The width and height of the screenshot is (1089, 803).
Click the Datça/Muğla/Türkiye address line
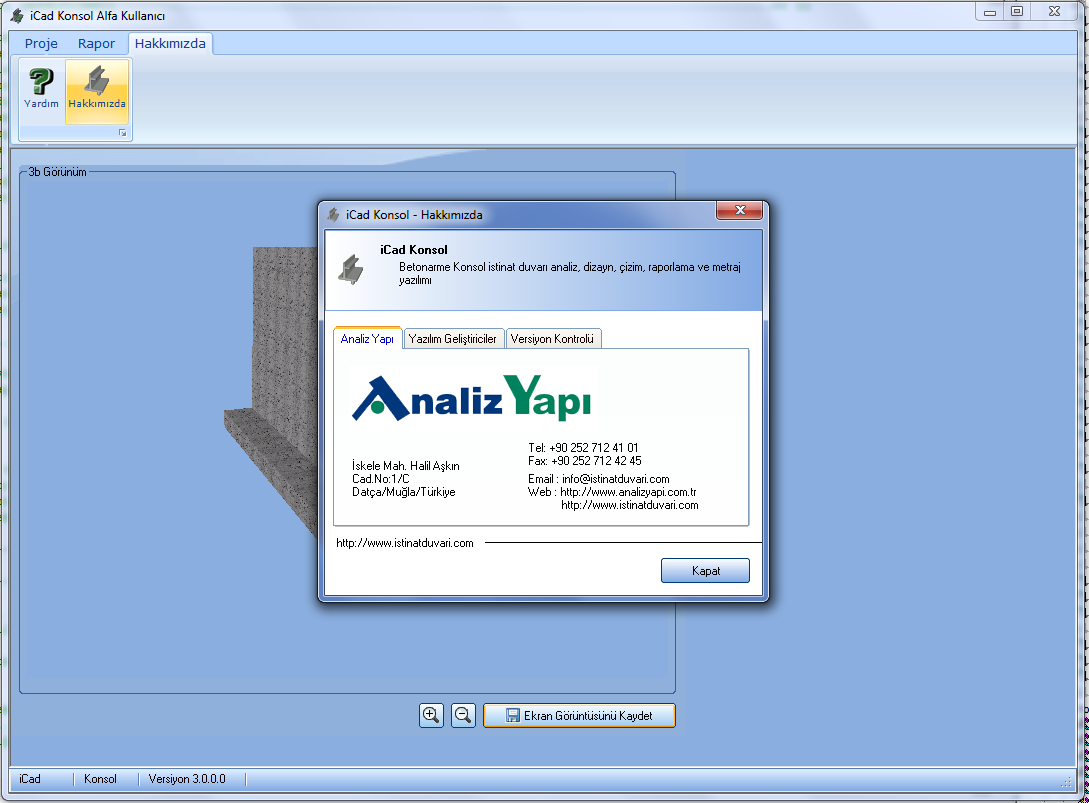coord(404,492)
